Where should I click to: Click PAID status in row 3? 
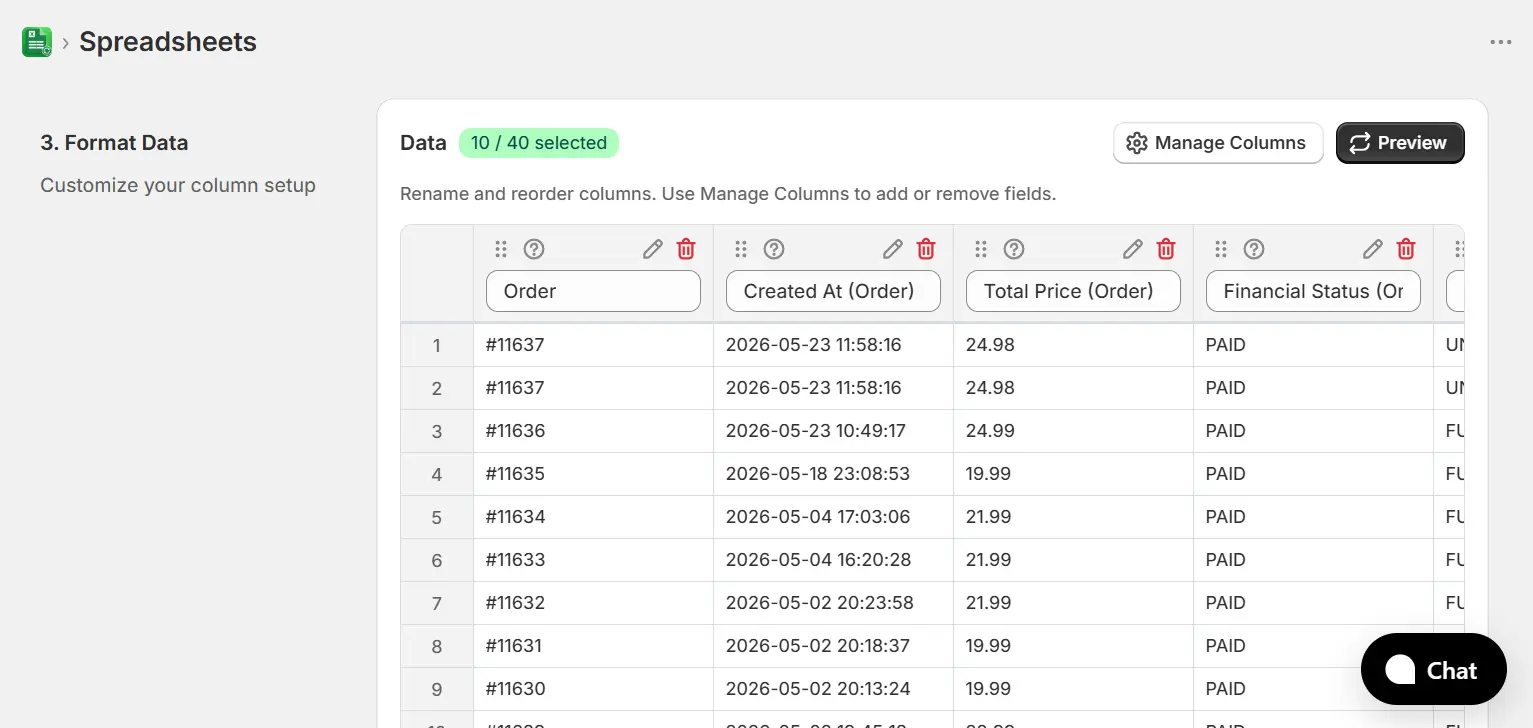(x=1313, y=431)
